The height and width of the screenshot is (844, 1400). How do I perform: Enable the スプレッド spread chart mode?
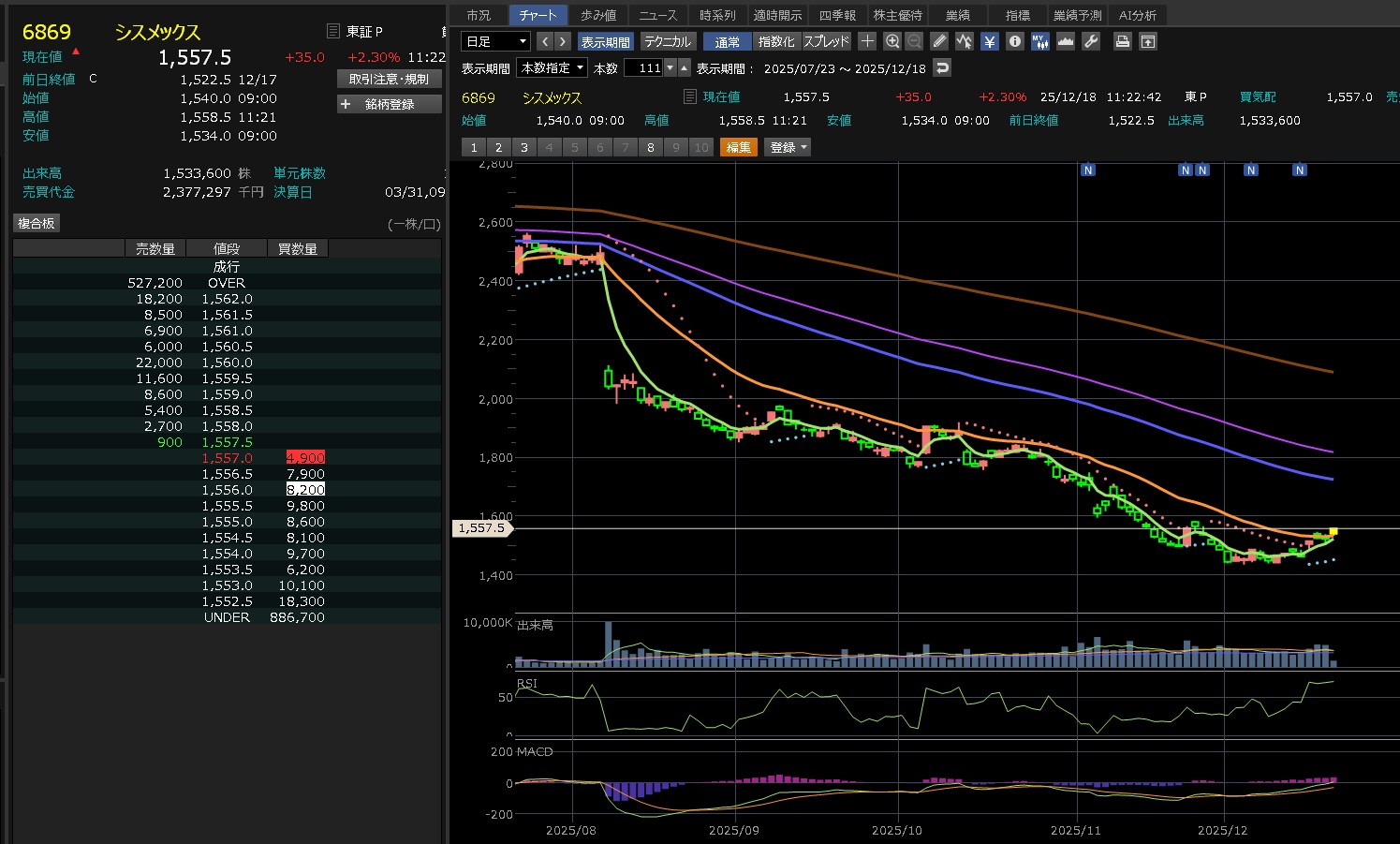pos(826,41)
